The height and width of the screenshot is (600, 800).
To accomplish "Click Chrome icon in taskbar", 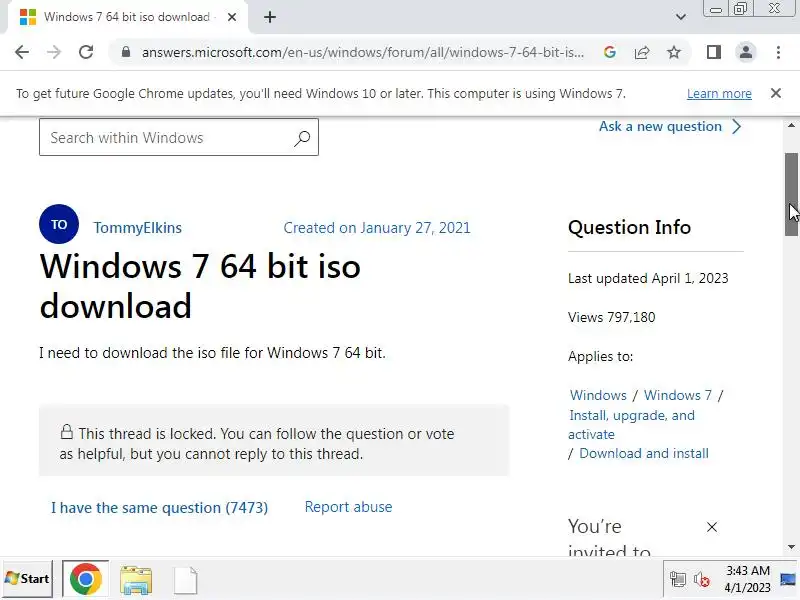I will 86,579.
